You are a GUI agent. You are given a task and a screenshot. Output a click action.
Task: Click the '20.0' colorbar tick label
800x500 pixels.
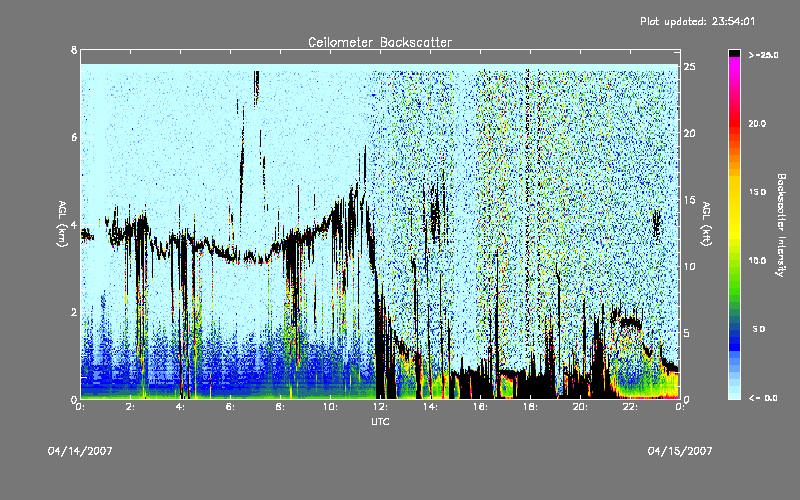757,124
